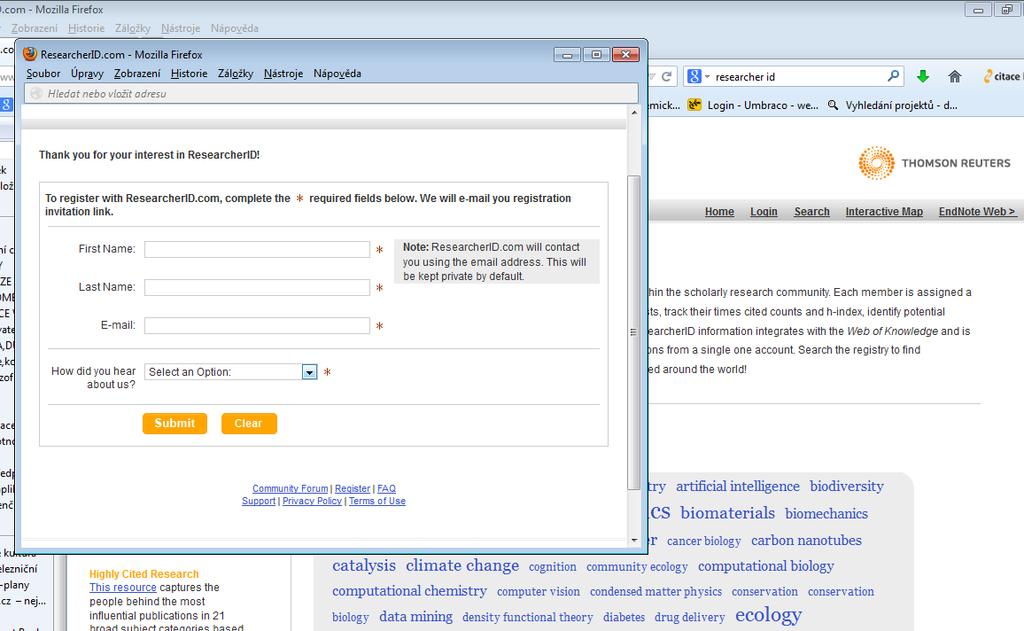
Task: Open the FAQ link
Action: [x=387, y=489]
